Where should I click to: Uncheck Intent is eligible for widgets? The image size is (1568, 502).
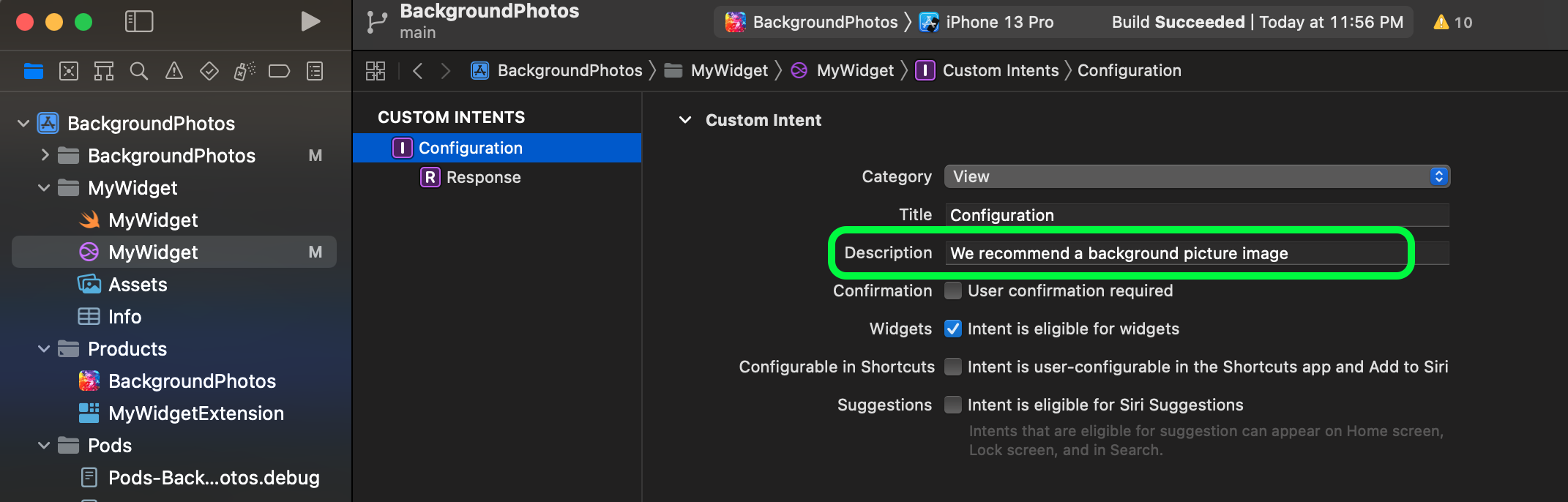(x=952, y=329)
